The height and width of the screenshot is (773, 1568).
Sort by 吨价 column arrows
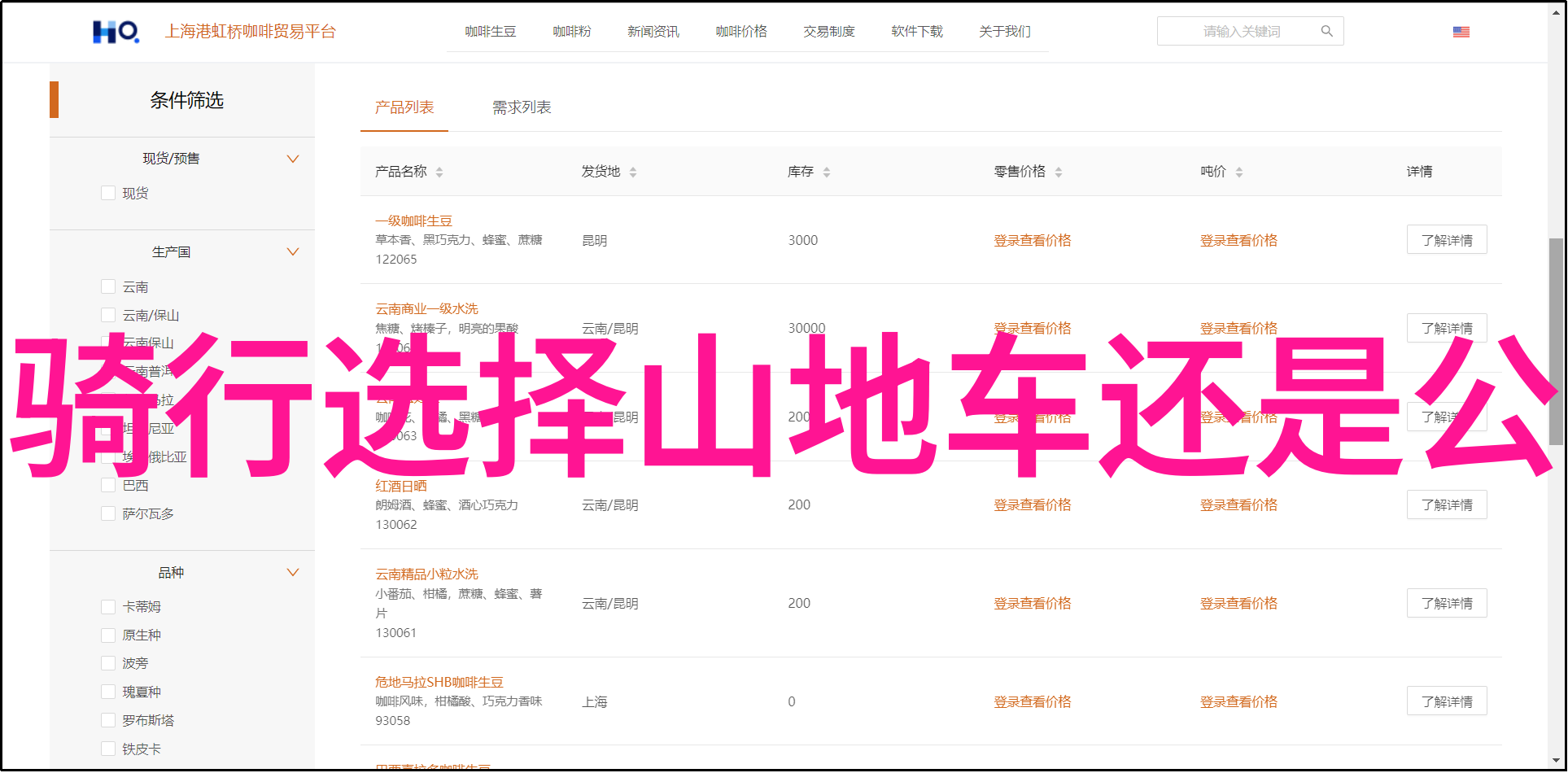pos(1239,172)
